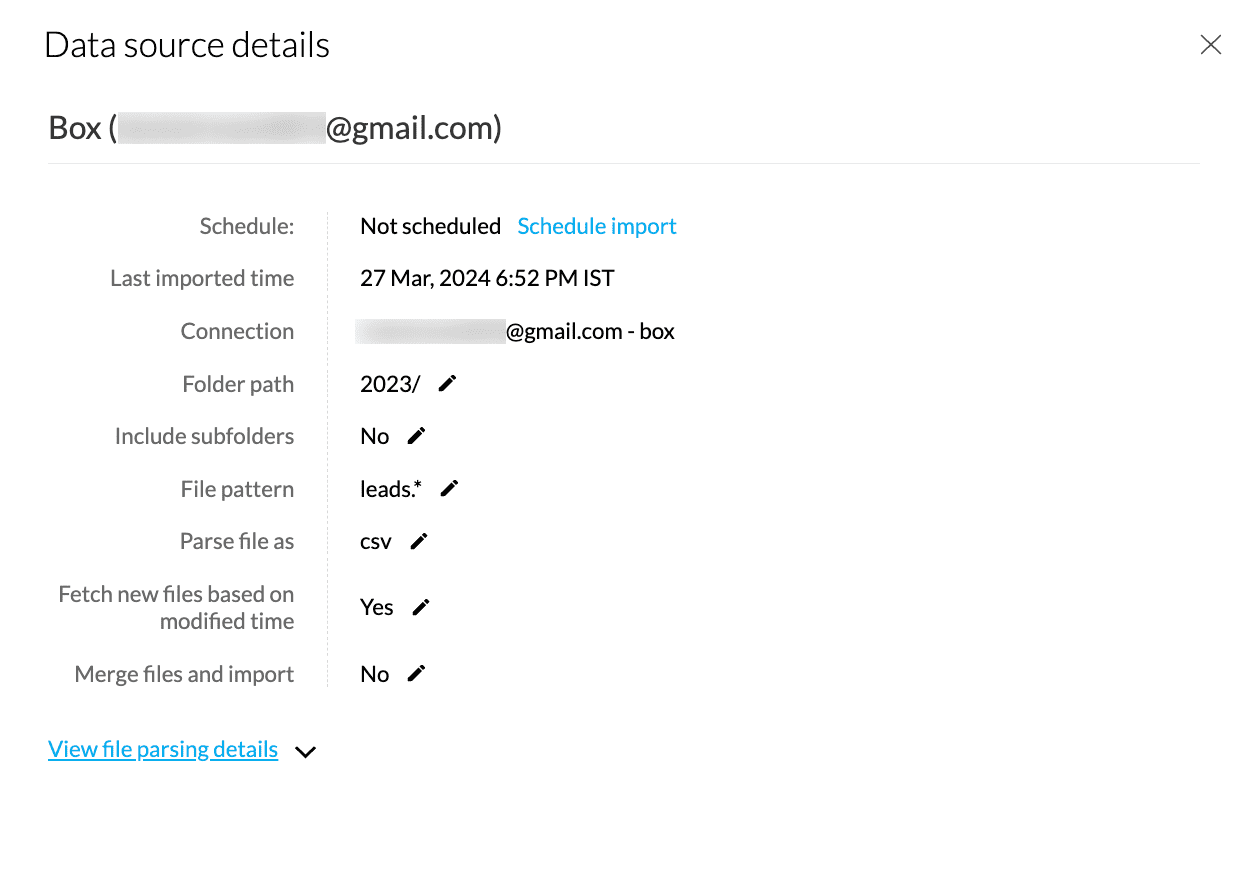The image size is (1242, 876).
Task: Edit the File pattern leads.*
Action: [x=450, y=488]
